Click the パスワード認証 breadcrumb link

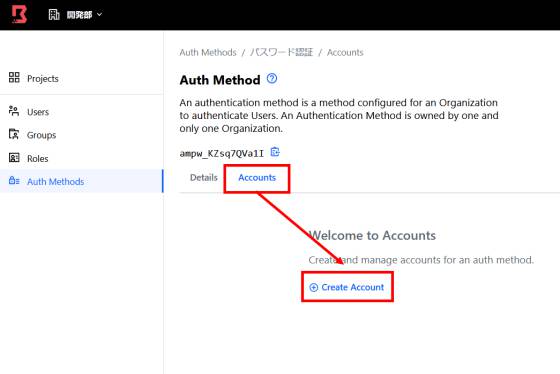point(281,52)
